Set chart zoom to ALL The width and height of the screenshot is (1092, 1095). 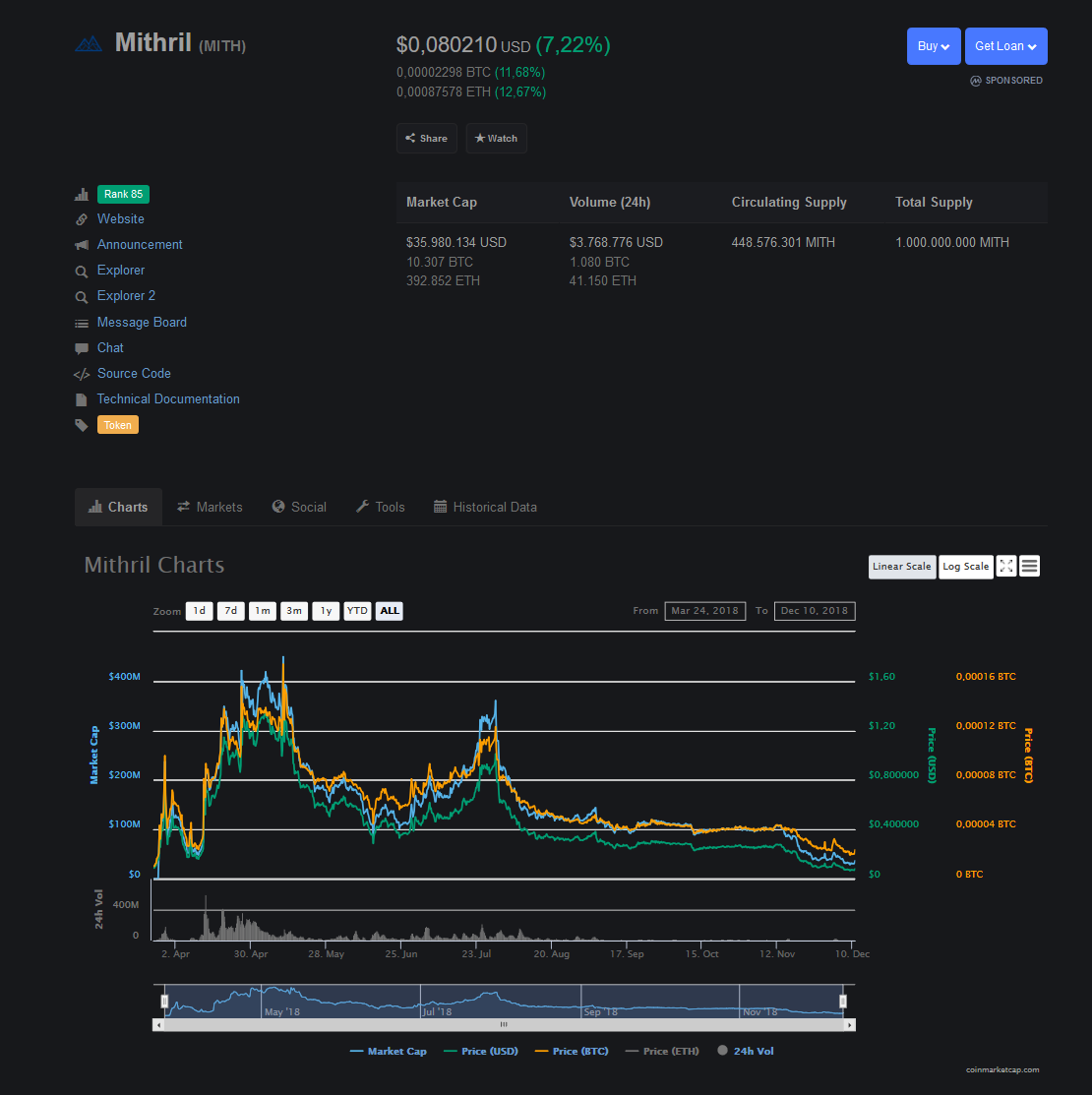point(390,611)
